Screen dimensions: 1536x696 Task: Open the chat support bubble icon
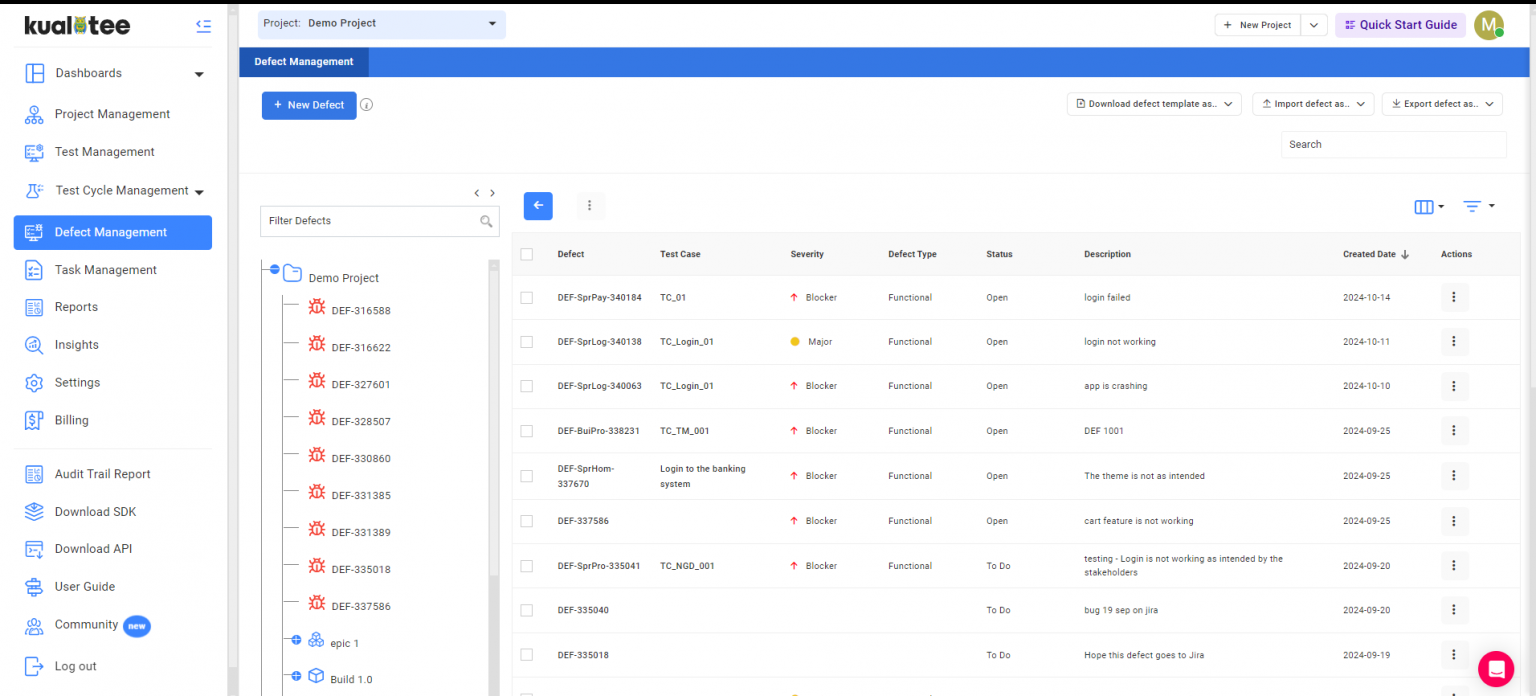click(1496, 668)
